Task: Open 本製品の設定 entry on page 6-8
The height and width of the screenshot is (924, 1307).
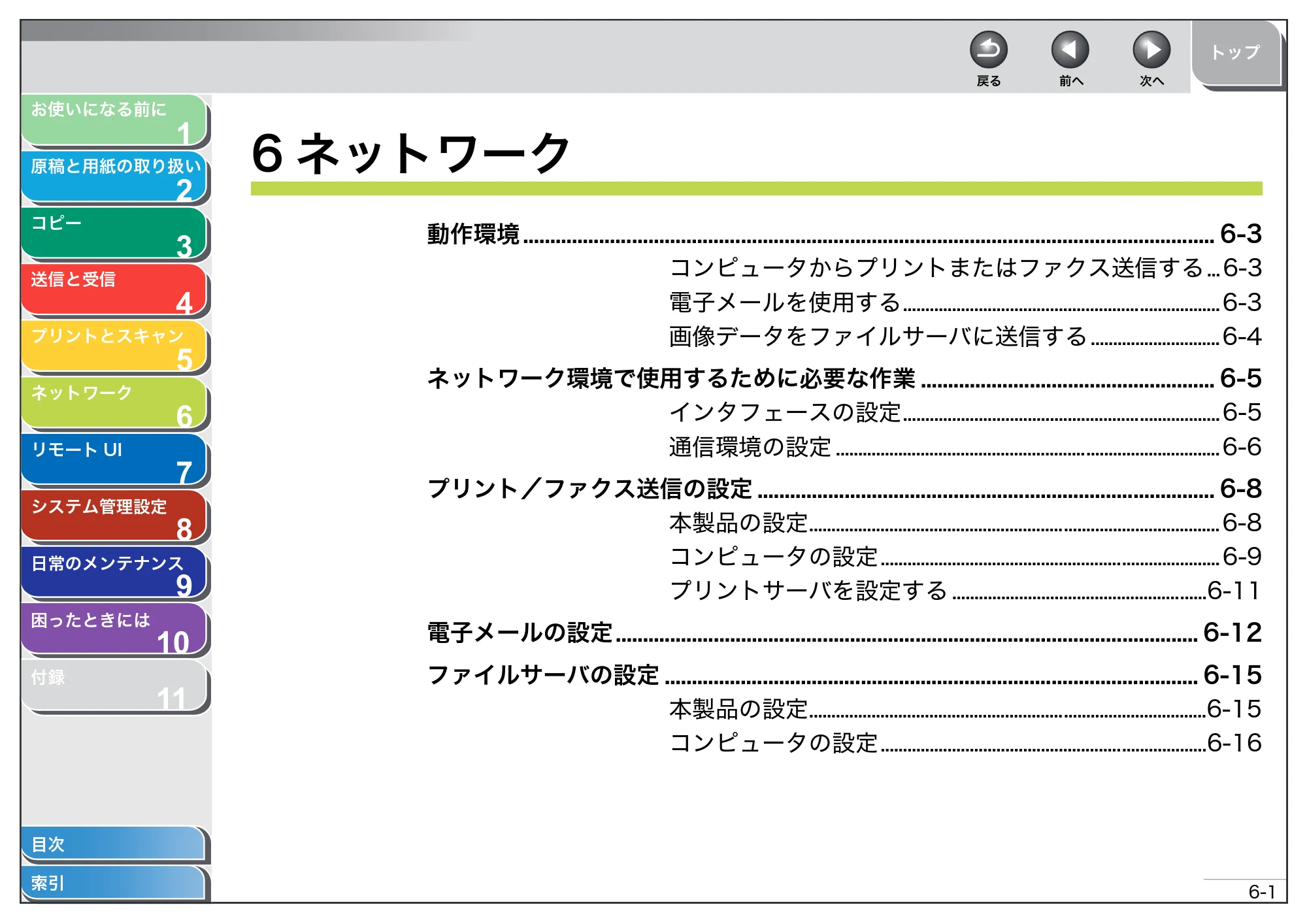Action: [965, 523]
